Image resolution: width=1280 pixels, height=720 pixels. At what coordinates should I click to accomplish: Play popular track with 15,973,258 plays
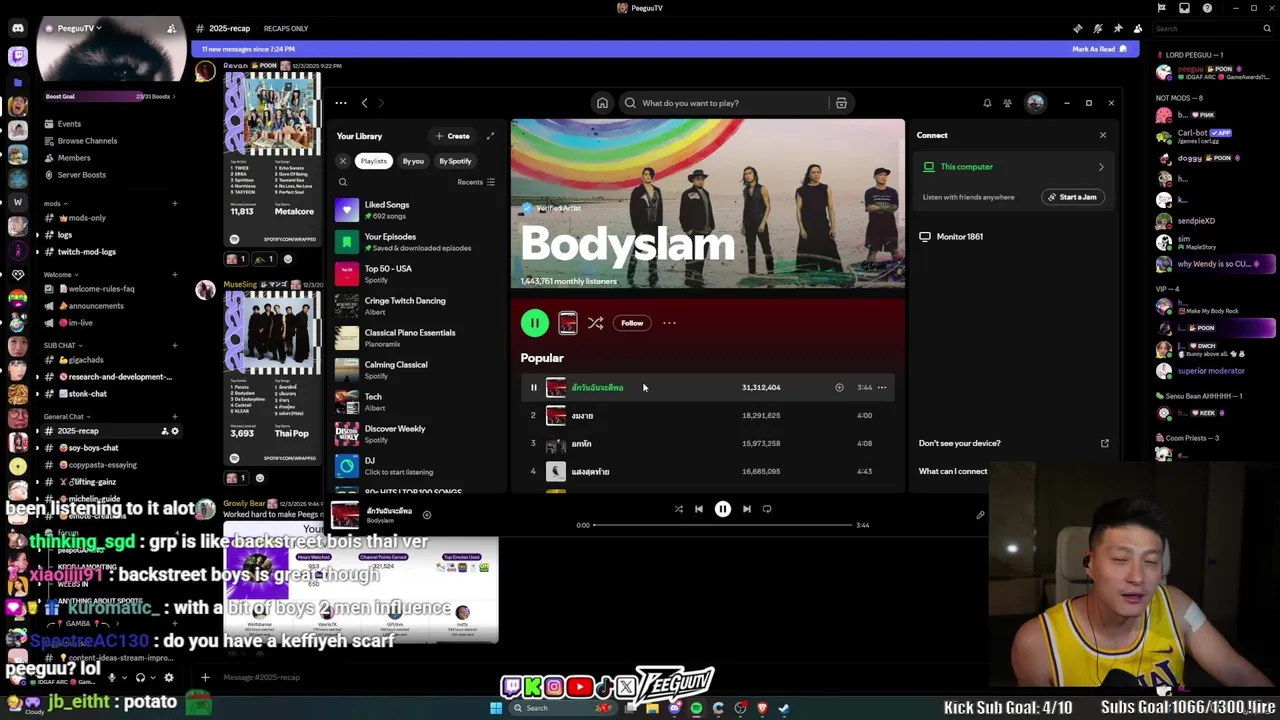[x=707, y=443]
